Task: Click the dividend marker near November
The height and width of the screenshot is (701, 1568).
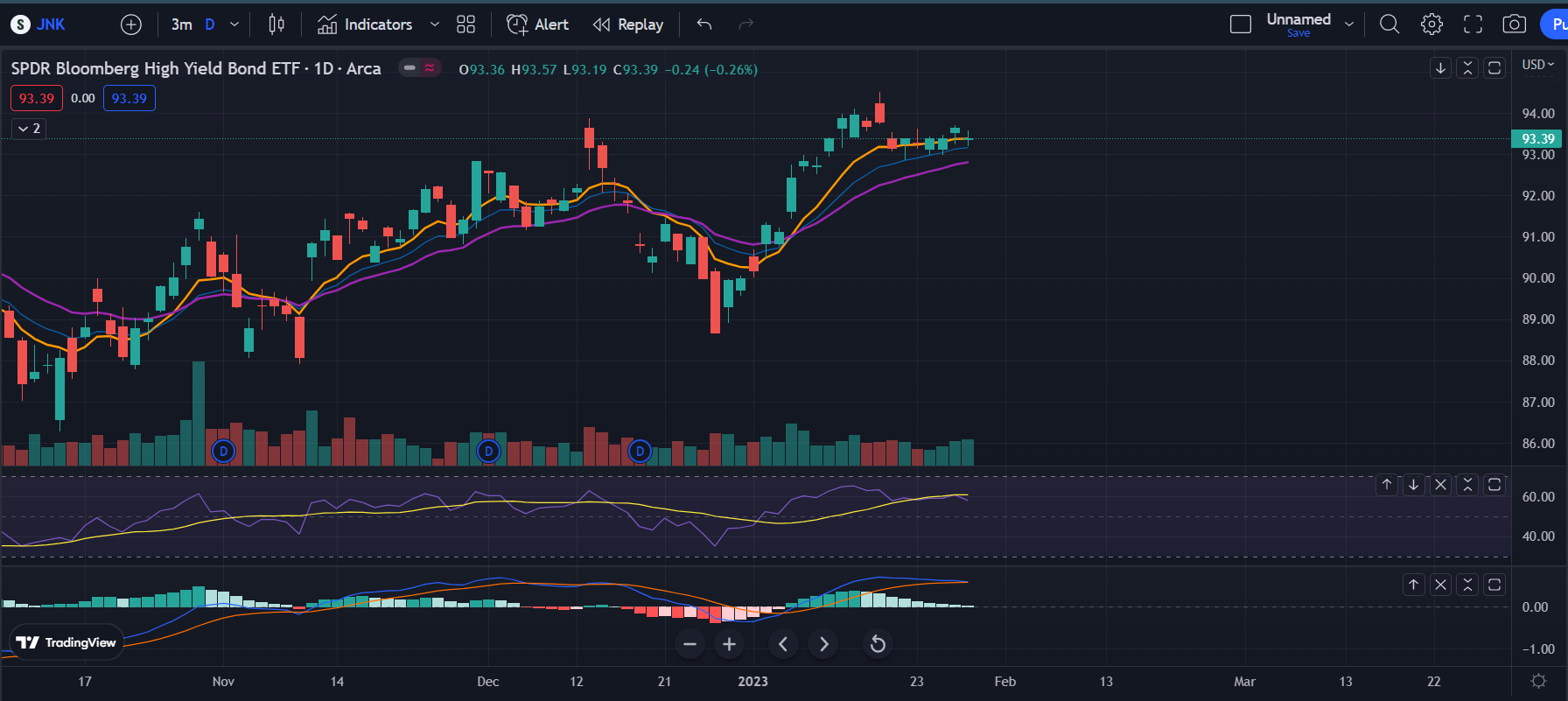Action: [224, 452]
